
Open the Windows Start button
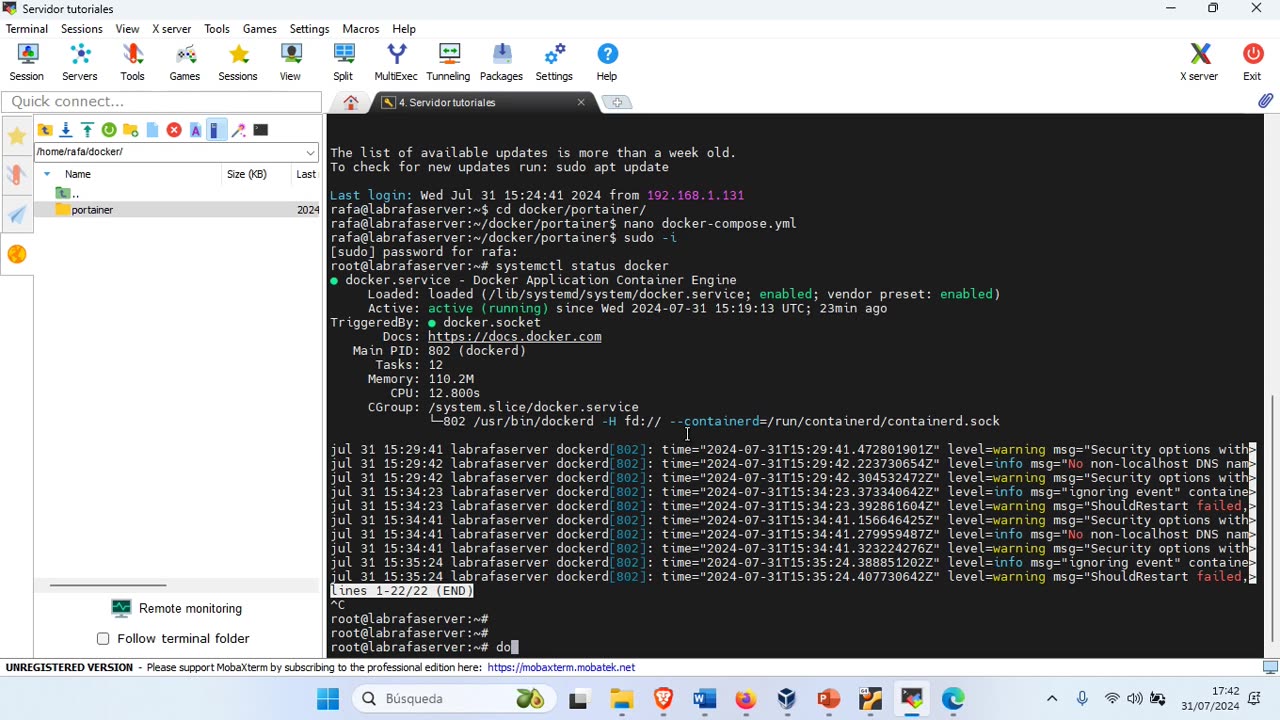[x=328, y=699]
